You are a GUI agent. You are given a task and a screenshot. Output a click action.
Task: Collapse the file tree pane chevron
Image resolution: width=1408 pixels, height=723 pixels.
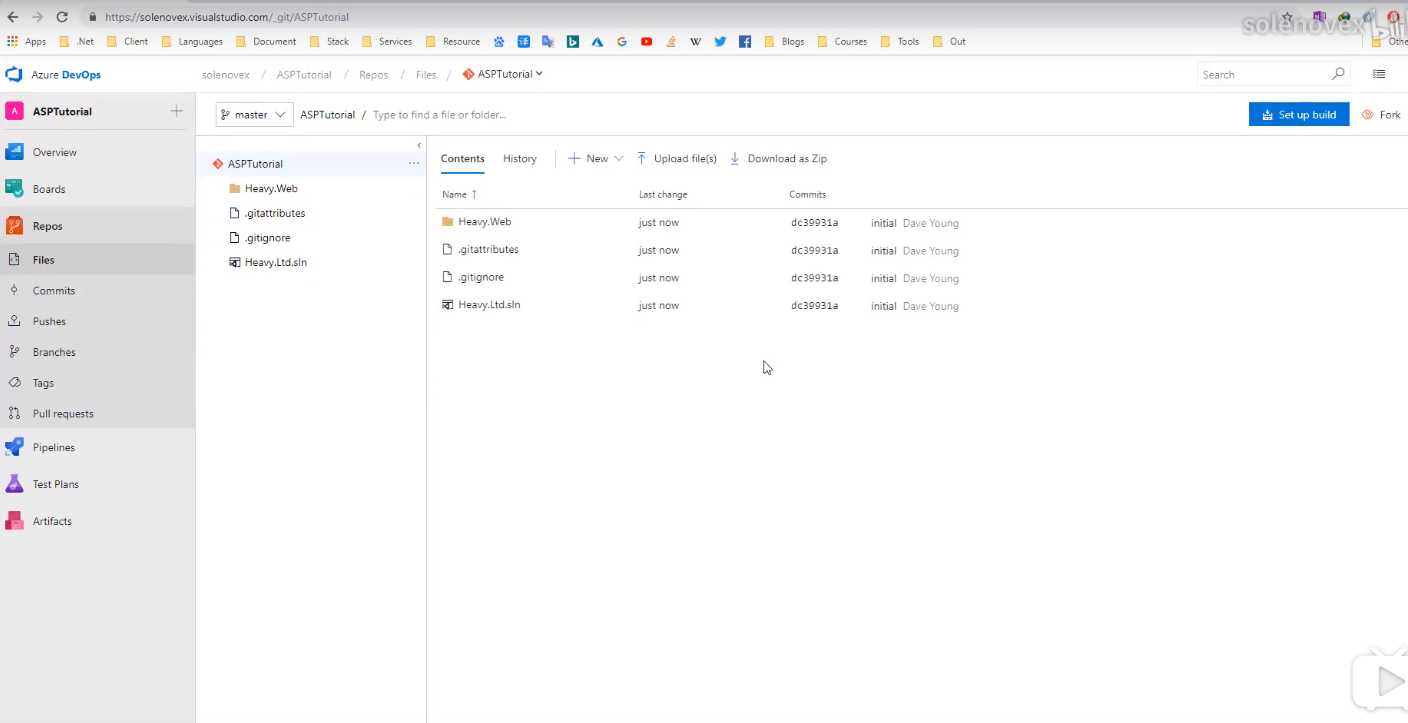[419, 146]
